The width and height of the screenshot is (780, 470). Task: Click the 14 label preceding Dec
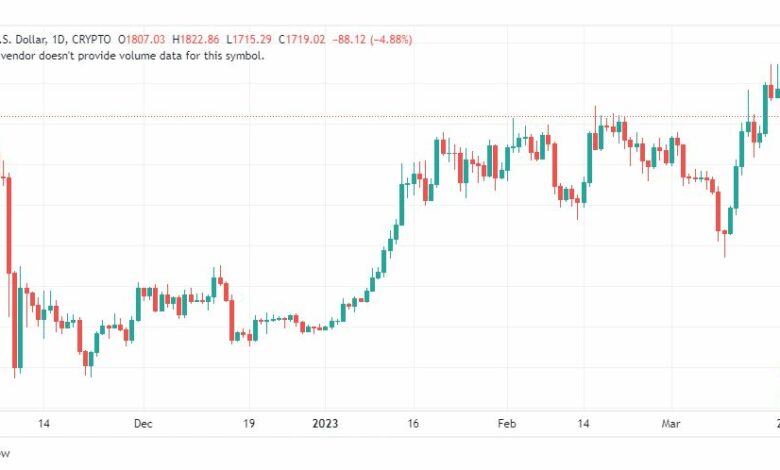44,424
